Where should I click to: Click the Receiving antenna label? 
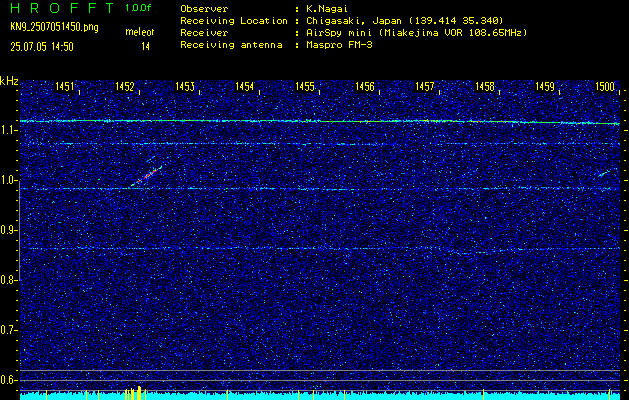click(x=231, y=45)
